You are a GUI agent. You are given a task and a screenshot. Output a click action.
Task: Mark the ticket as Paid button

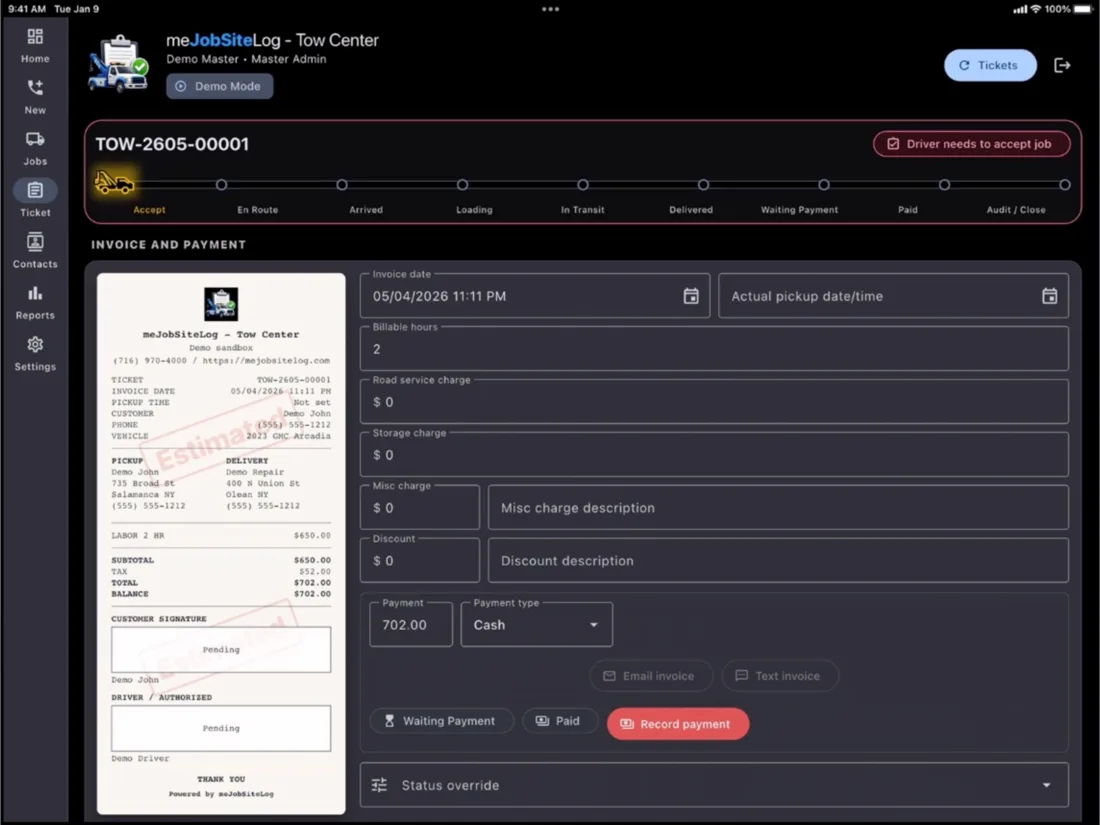(560, 721)
